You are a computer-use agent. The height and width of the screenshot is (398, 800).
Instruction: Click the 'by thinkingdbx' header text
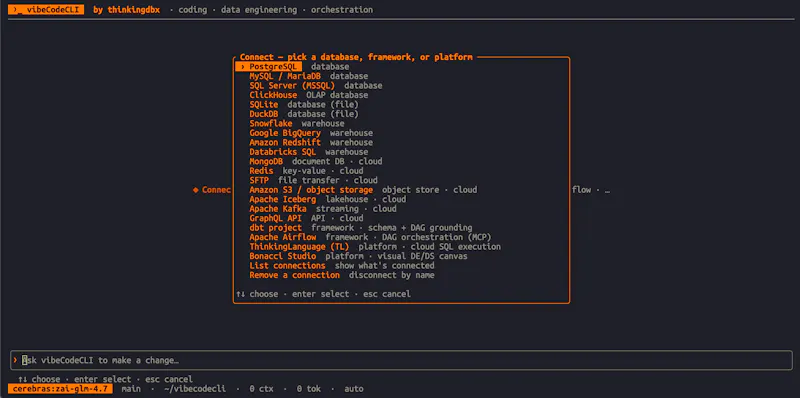(126, 10)
